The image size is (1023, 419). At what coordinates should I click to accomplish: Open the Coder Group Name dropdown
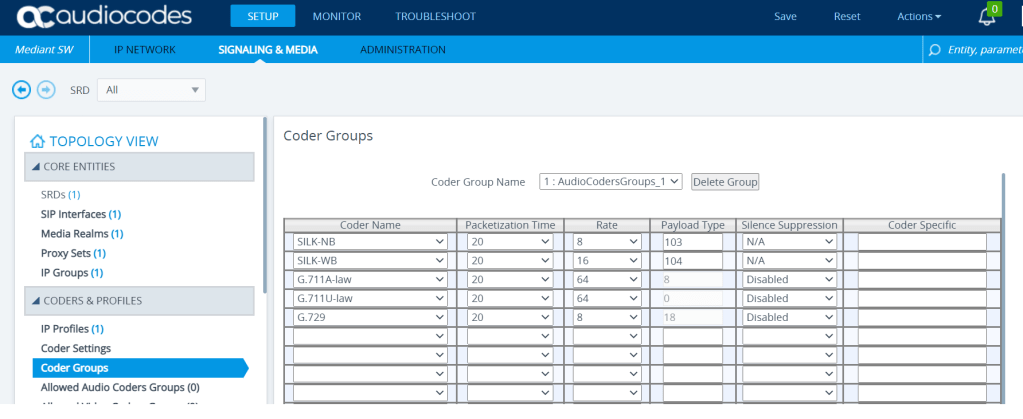click(x=611, y=182)
